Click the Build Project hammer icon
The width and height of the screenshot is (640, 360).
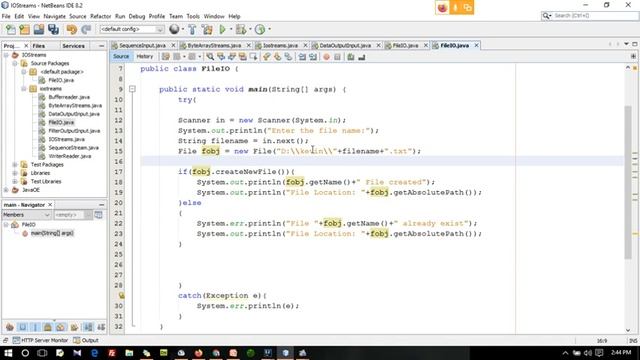(x=192, y=29)
